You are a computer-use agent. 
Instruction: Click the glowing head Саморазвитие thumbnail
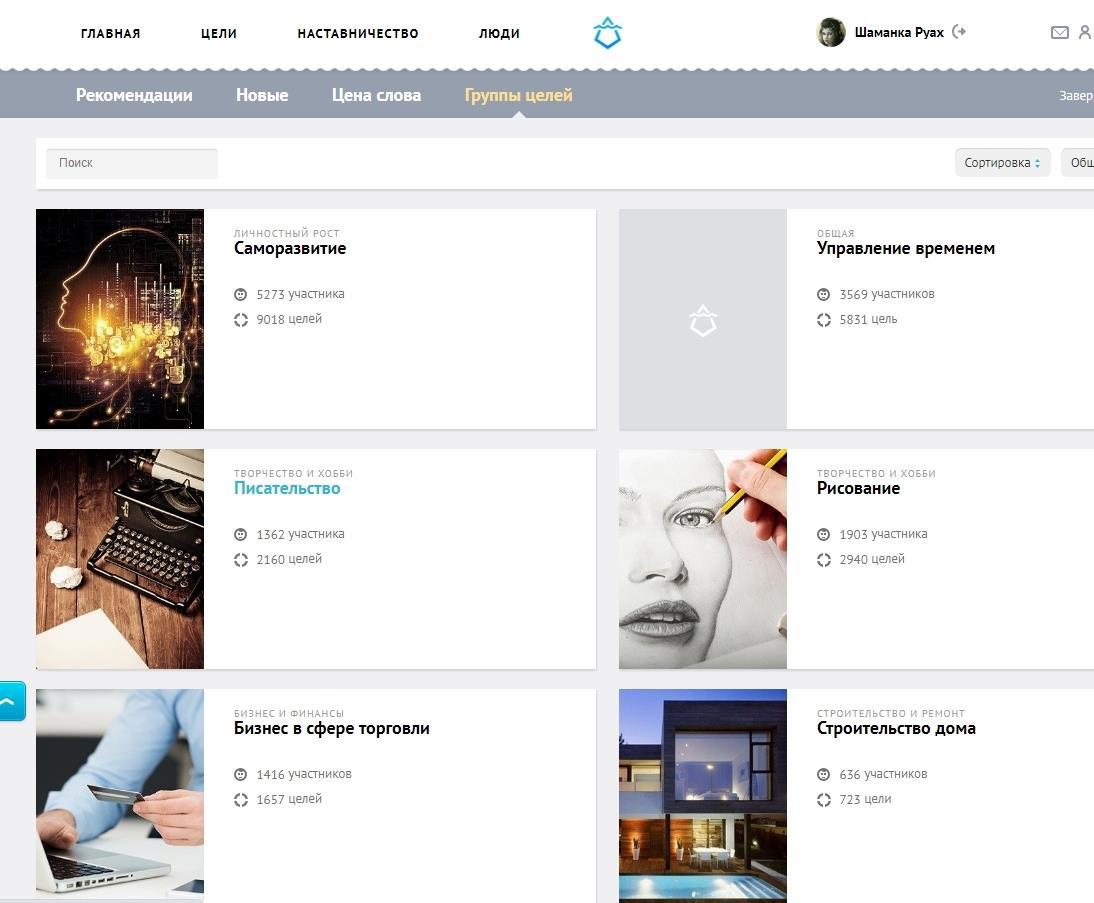[120, 319]
